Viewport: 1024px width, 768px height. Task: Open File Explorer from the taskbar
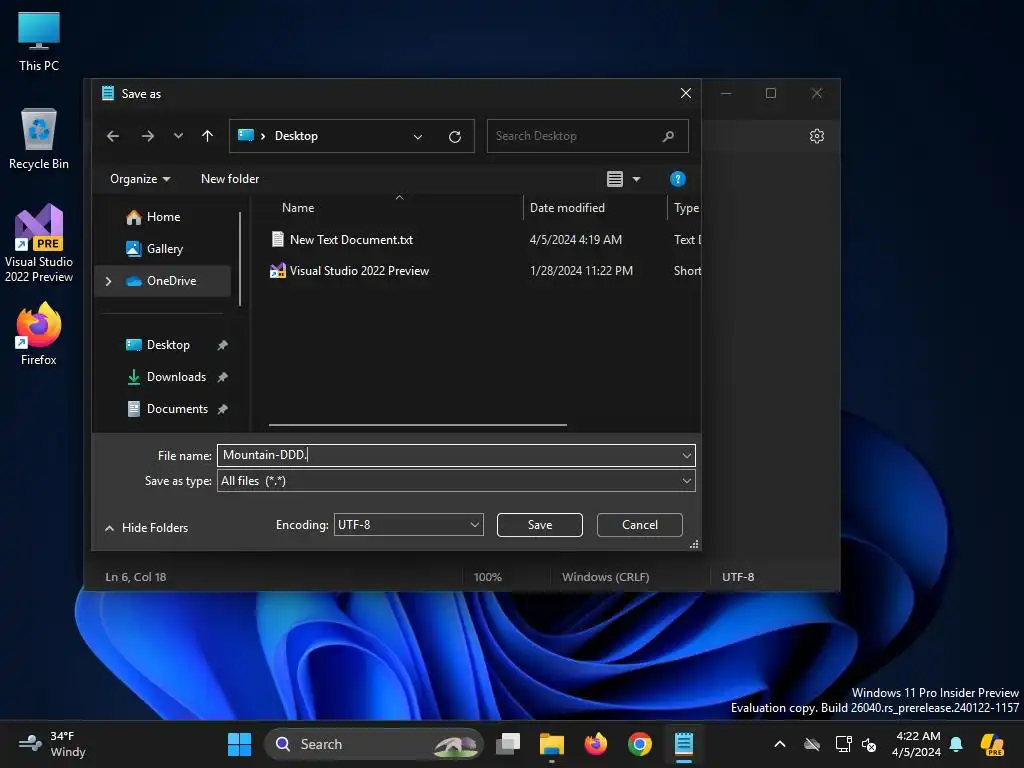coord(551,744)
